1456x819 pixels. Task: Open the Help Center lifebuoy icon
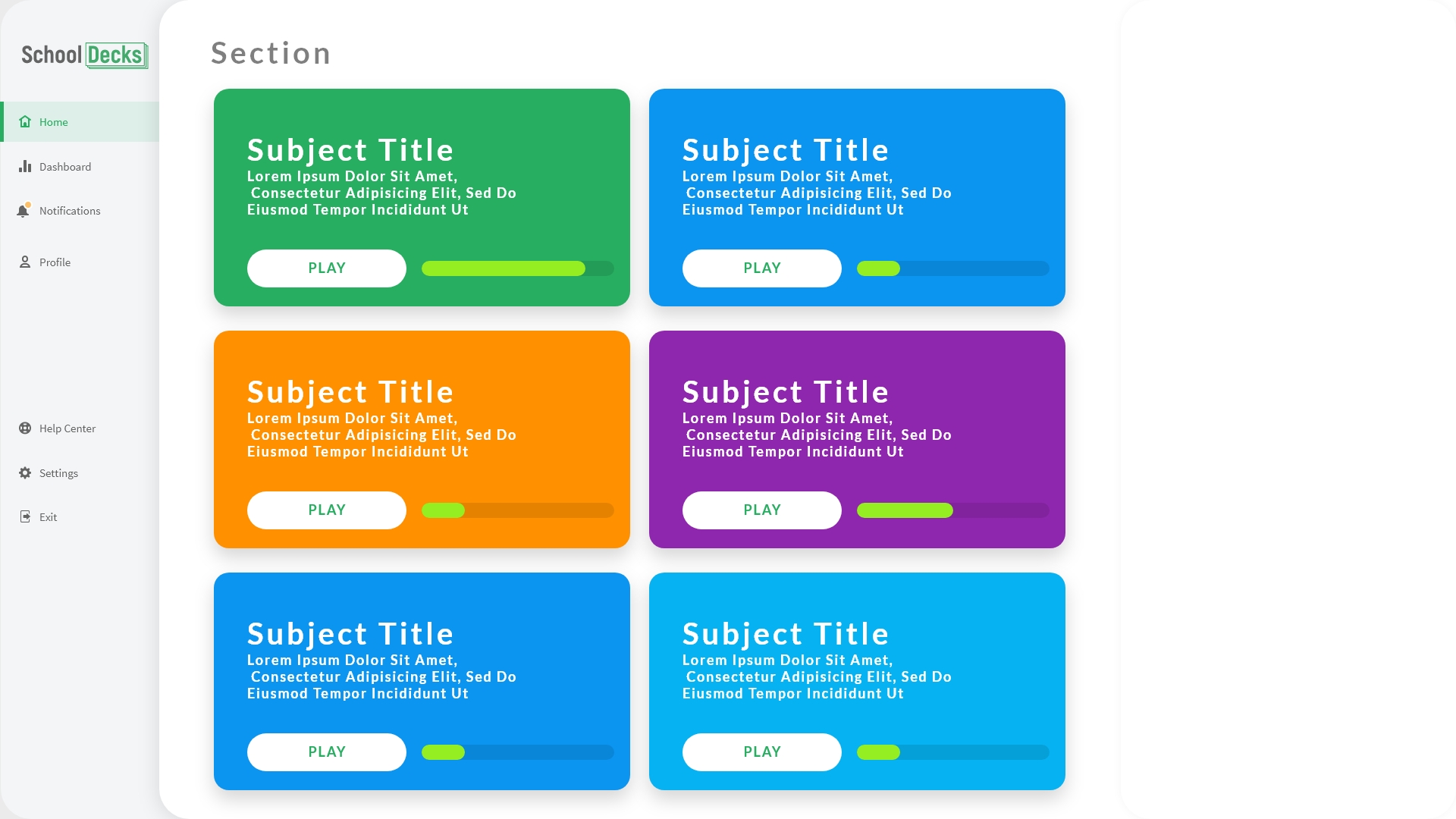tap(25, 428)
